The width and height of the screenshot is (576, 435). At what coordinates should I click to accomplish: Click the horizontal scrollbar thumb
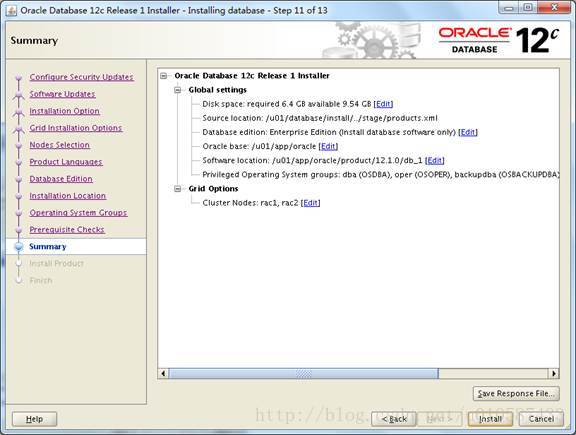tap(303, 374)
